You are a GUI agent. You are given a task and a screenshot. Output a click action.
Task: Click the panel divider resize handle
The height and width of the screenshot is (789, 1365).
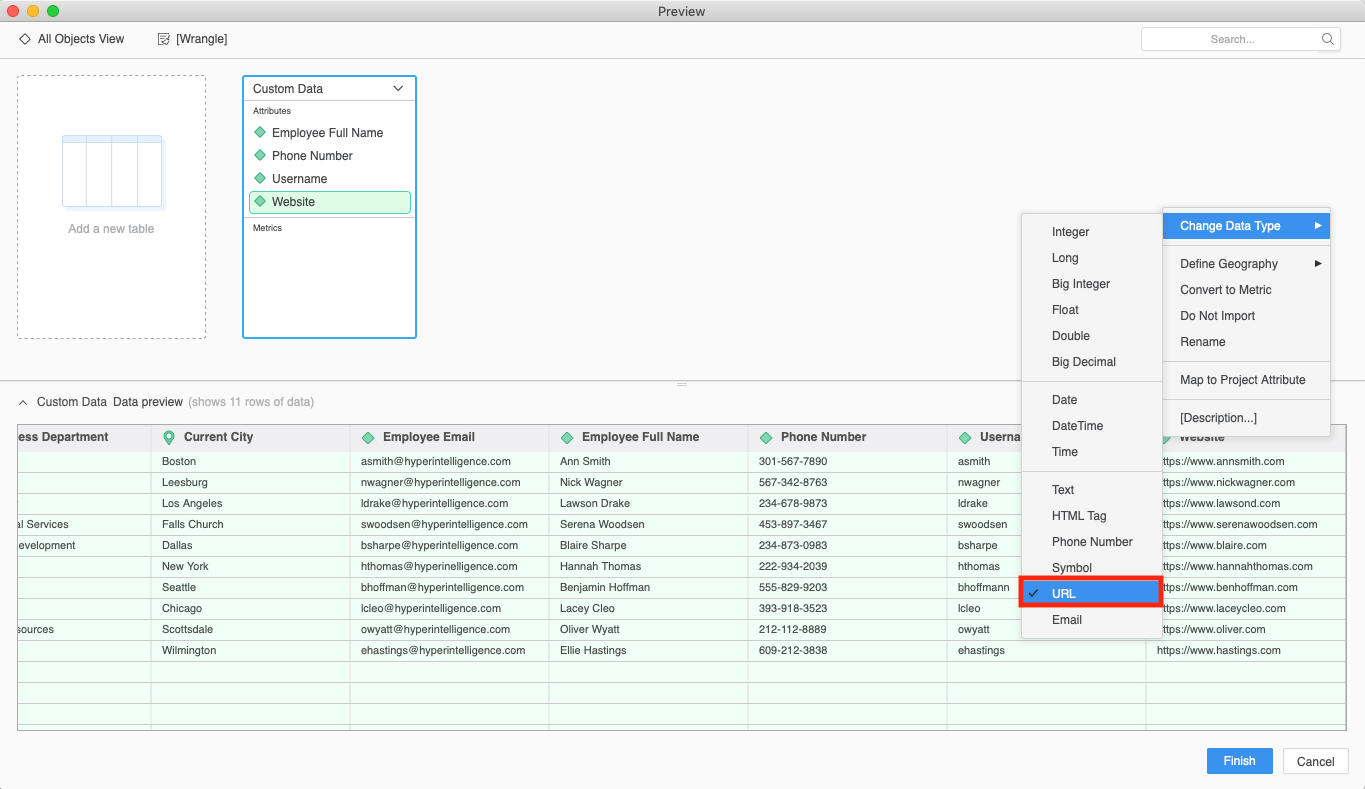tap(682, 384)
